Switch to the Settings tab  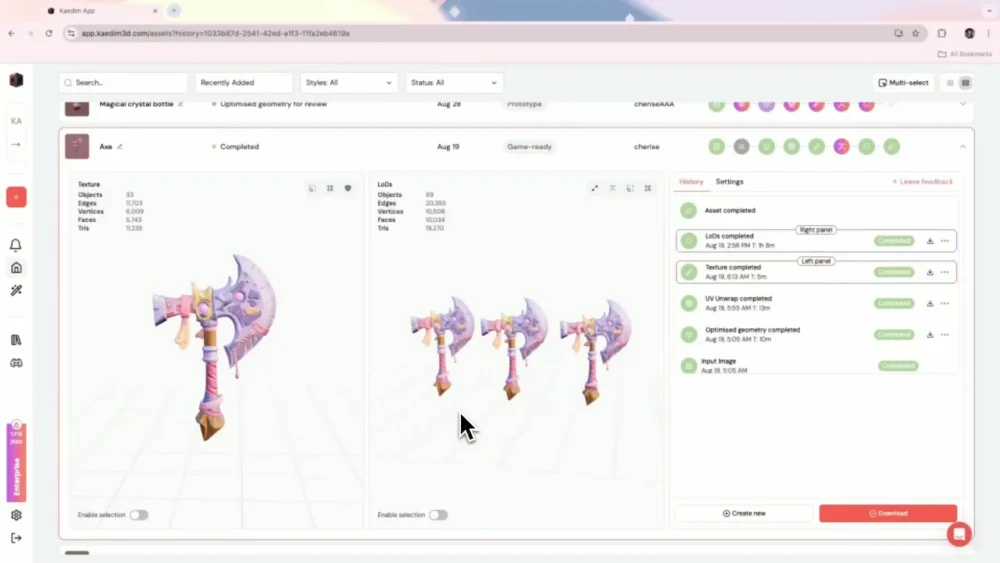(x=729, y=182)
